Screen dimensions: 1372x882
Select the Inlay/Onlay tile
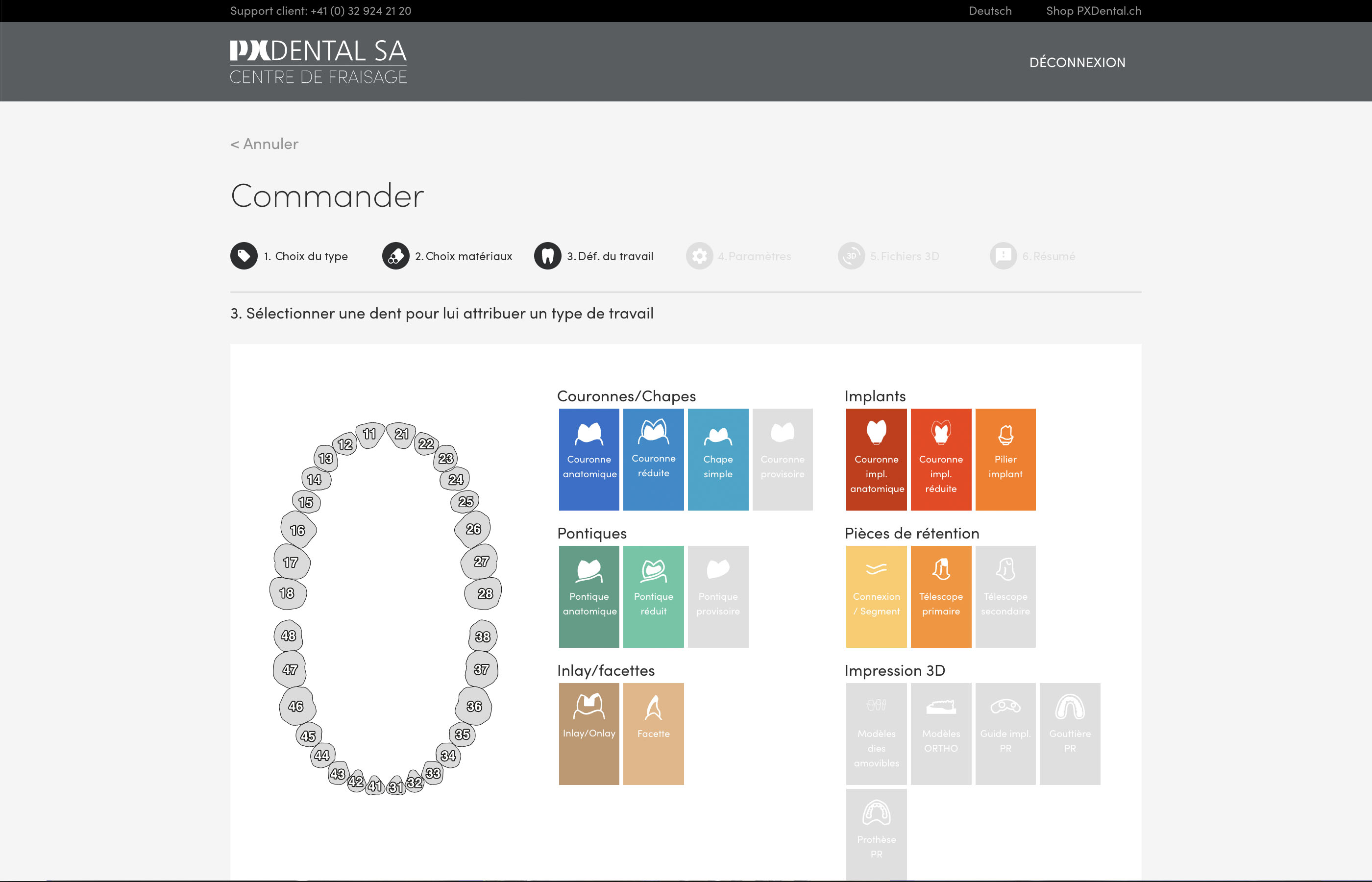click(x=588, y=733)
